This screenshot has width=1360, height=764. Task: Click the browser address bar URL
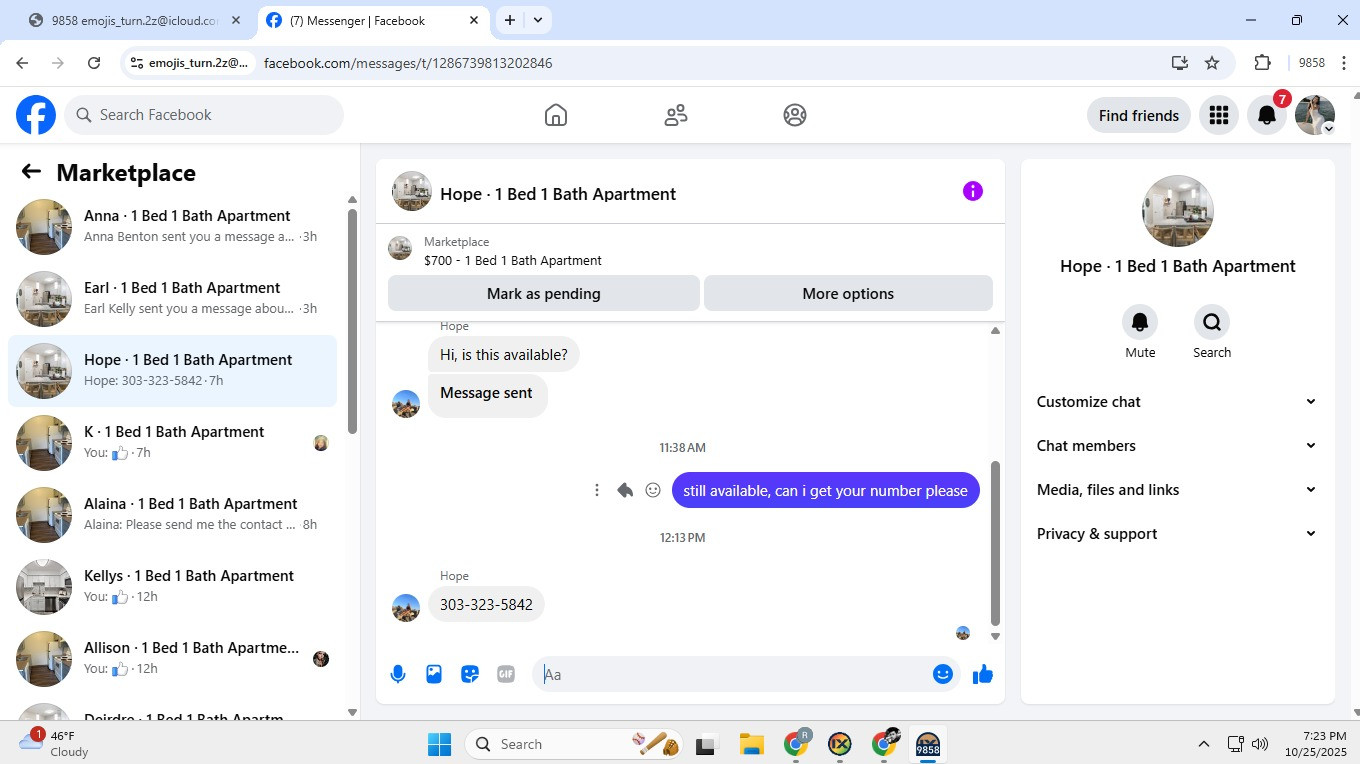click(408, 63)
